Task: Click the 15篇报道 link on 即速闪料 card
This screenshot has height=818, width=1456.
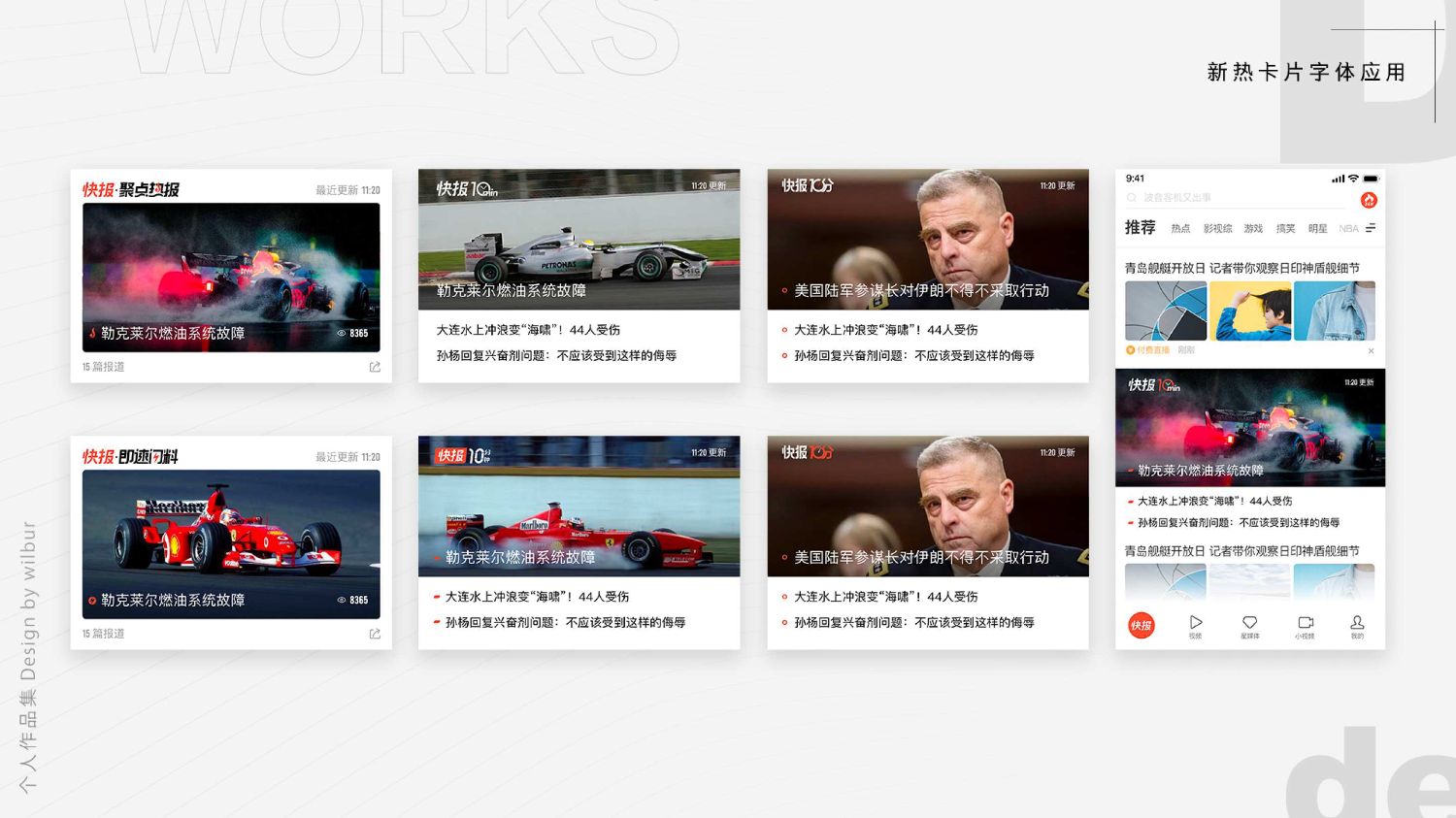Action: click(x=104, y=634)
